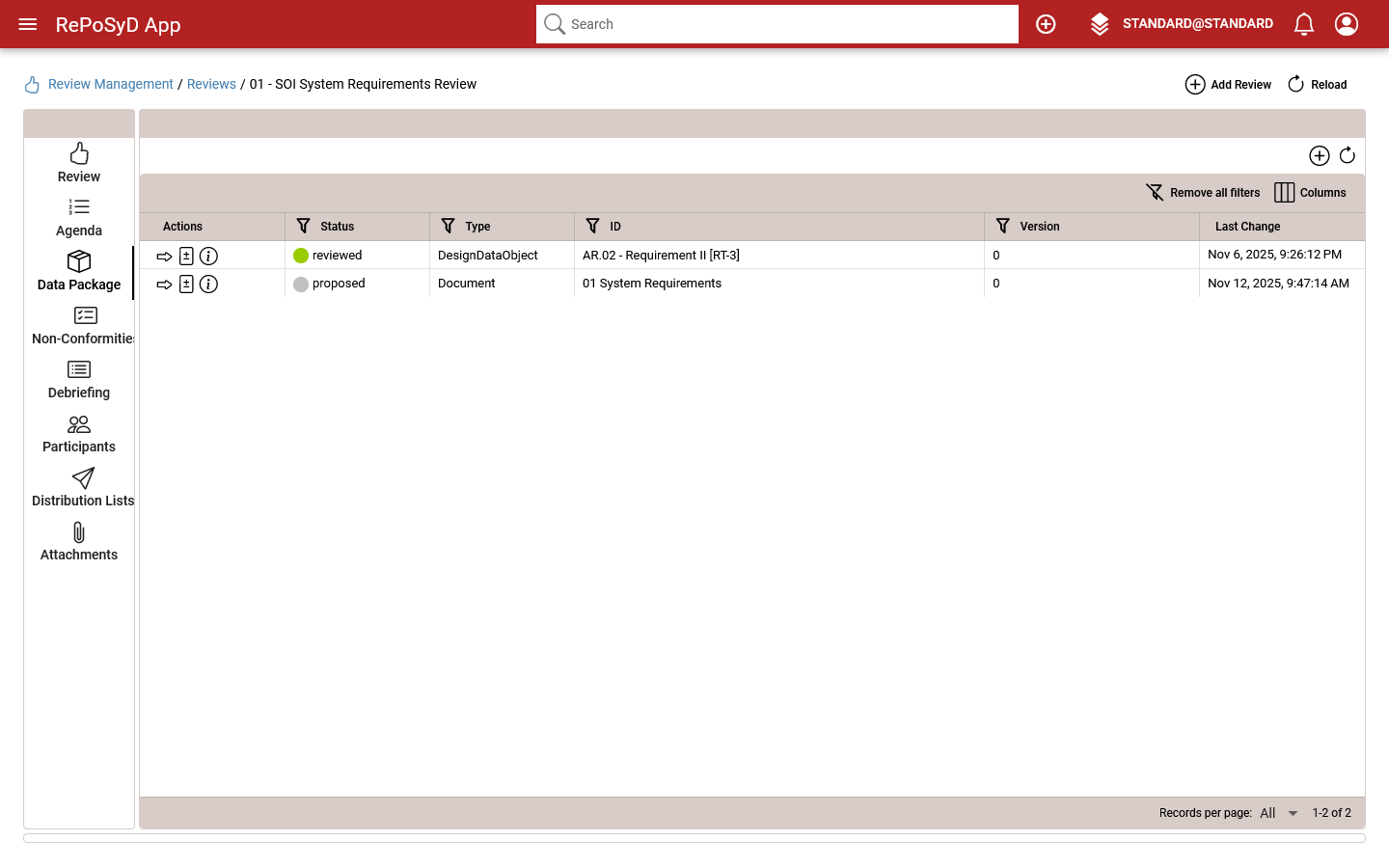This screenshot has width=1389, height=868.
Task: Click arrow icon on 01 System Requirements row
Action: [x=164, y=285]
